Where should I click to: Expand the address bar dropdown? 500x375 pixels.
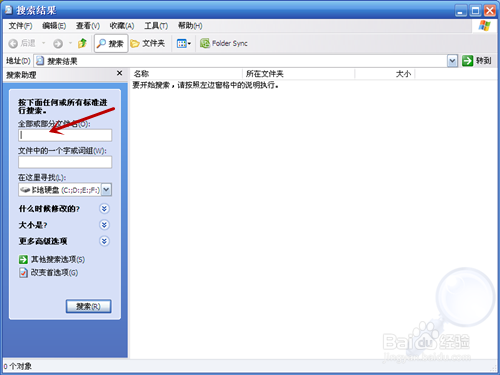tap(452, 61)
